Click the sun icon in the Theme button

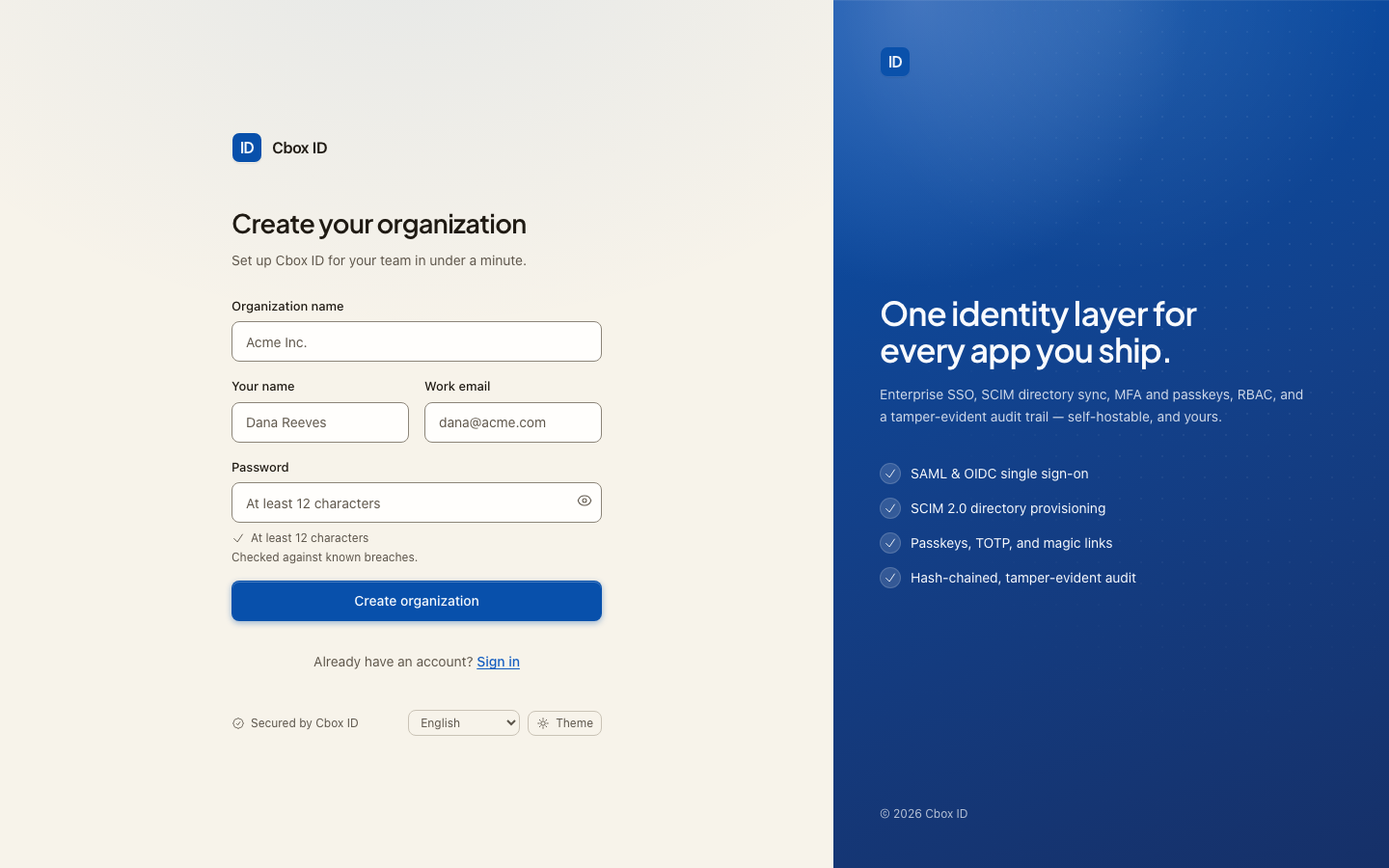tap(543, 723)
